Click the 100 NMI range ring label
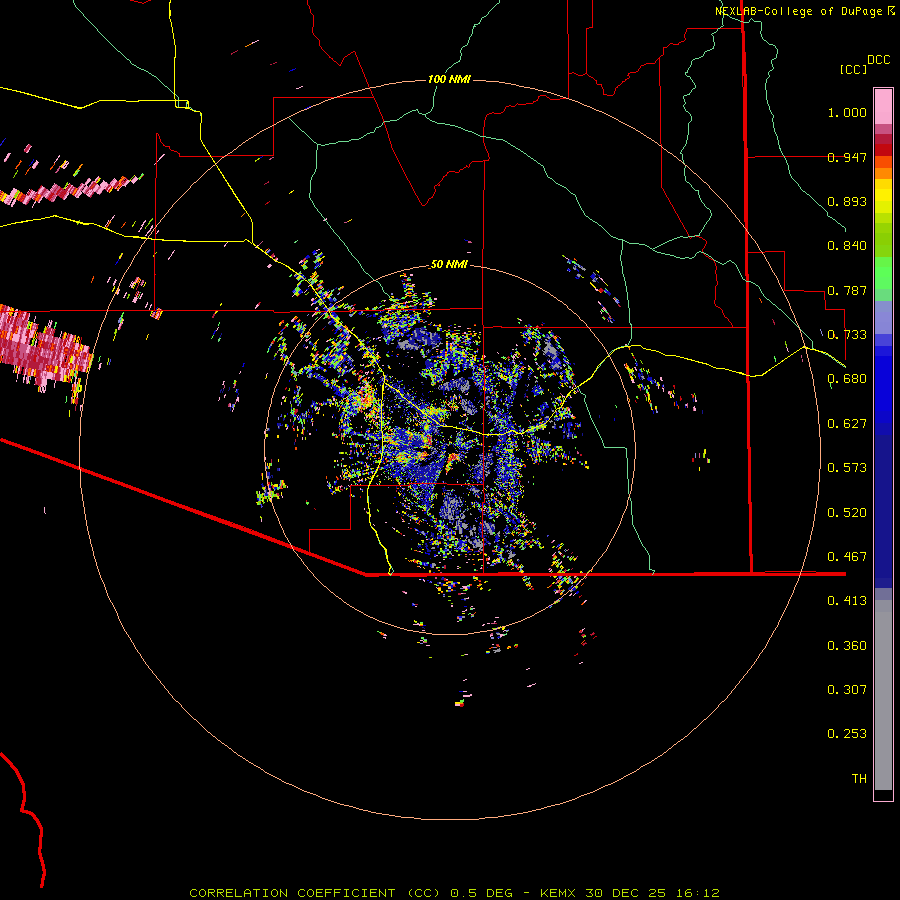 pos(449,79)
